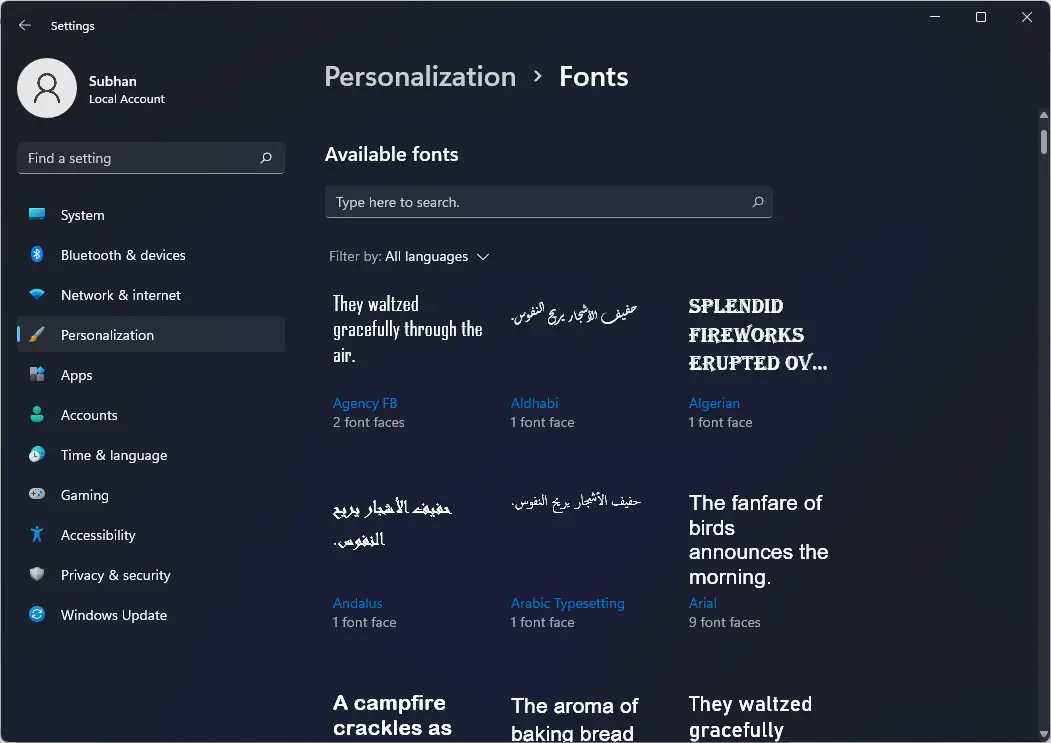Open the Agency FB font details
Viewport: 1051px width, 743px height.
(x=365, y=403)
